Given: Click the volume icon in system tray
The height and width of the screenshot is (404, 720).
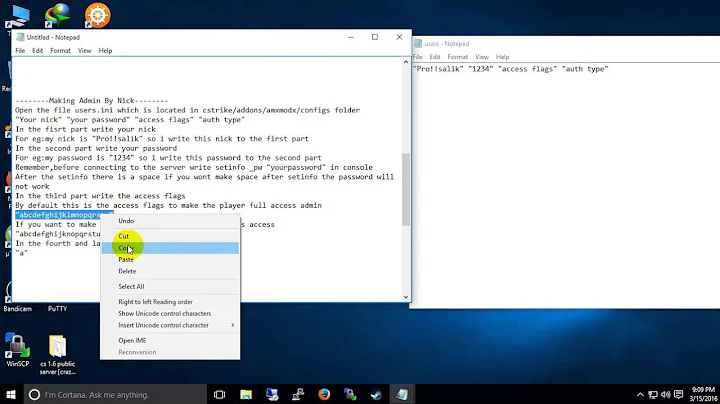Looking at the screenshot, I should pos(666,394).
